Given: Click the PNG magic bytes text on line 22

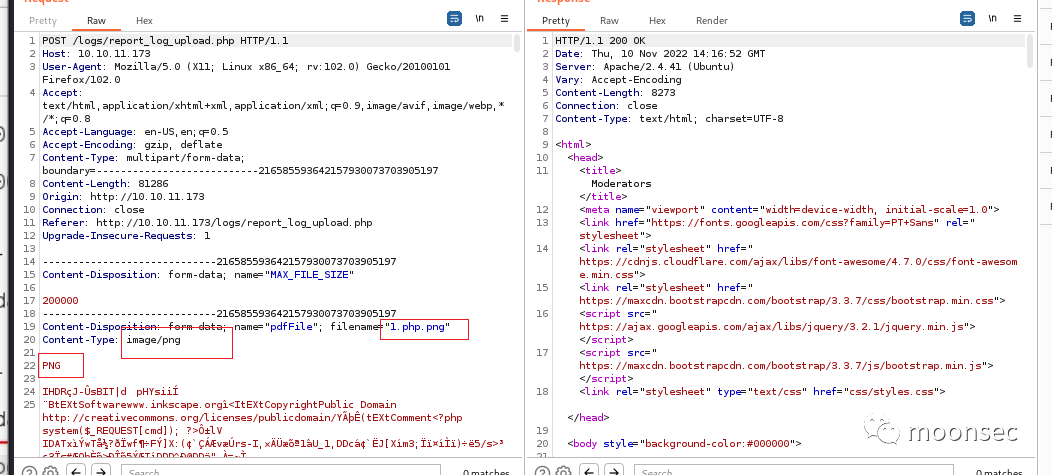Looking at the screenshot, I should point(51,366).
